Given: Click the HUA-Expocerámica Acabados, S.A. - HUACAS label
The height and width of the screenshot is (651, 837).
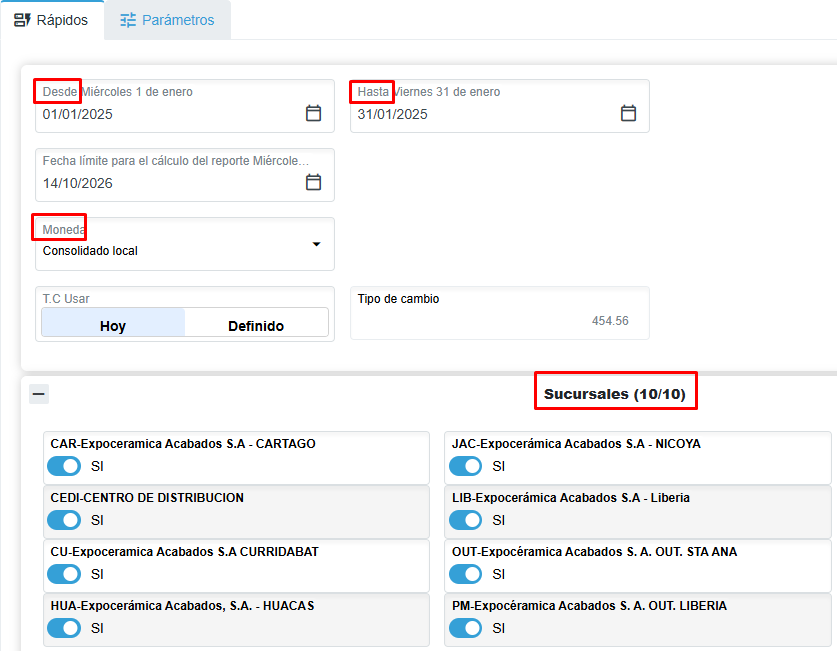Looking at the screenshot, I should 183,606.
